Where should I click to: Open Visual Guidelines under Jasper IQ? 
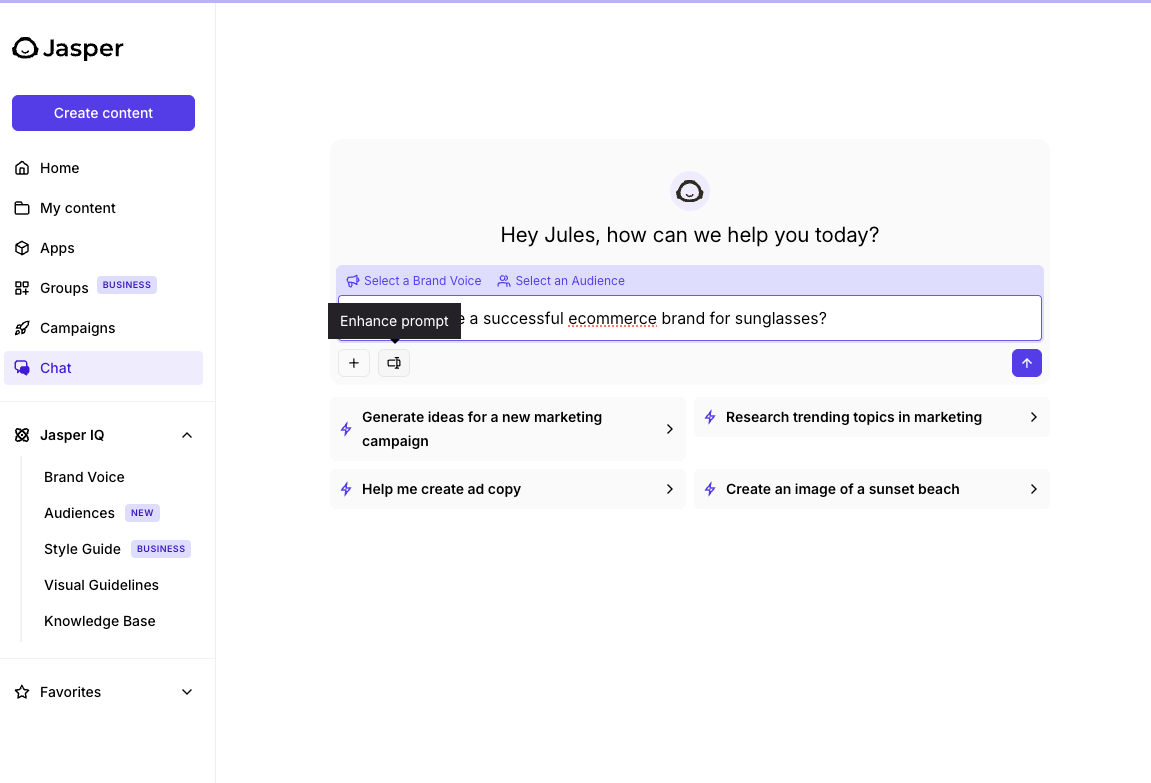click(x=101, y=585)
